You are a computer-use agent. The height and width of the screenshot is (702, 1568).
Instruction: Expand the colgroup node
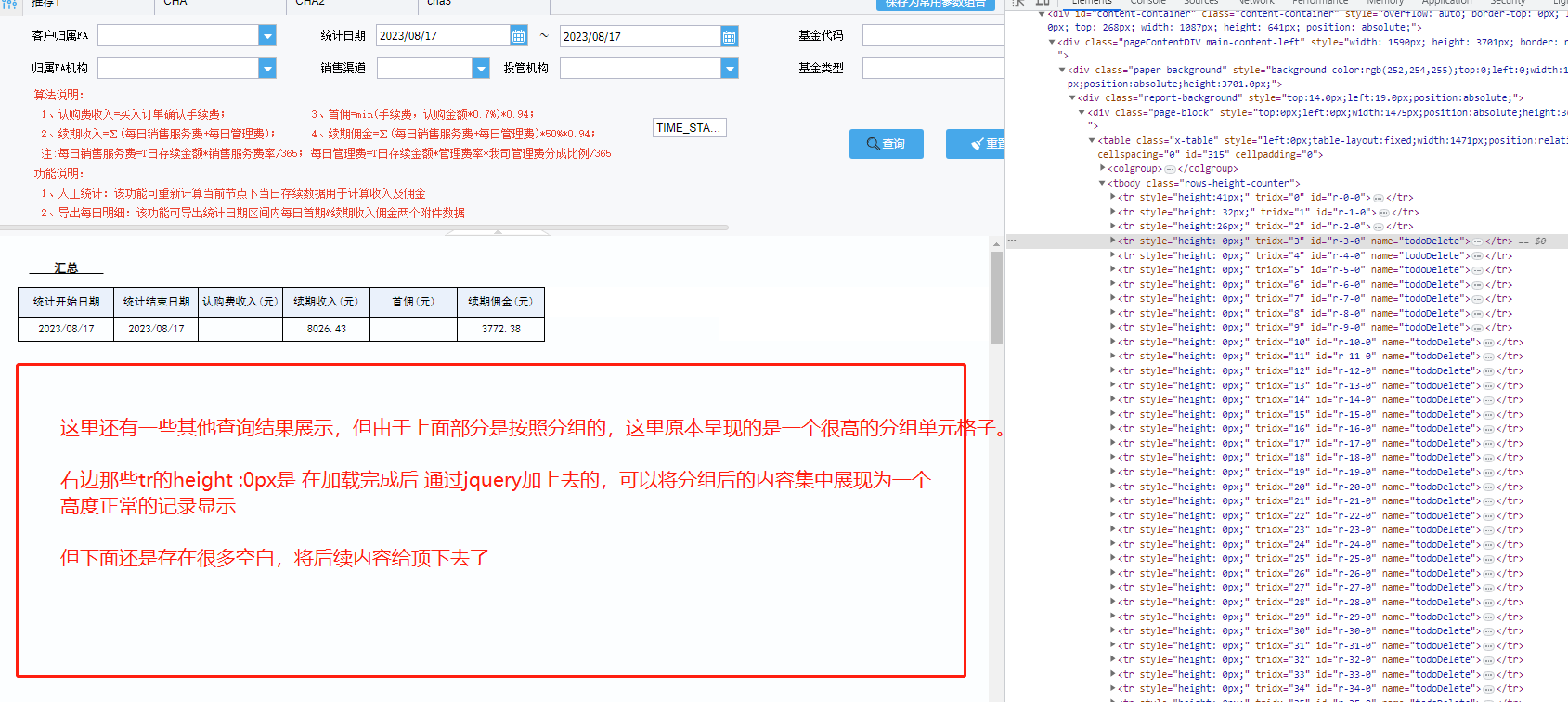point(1103,169)
